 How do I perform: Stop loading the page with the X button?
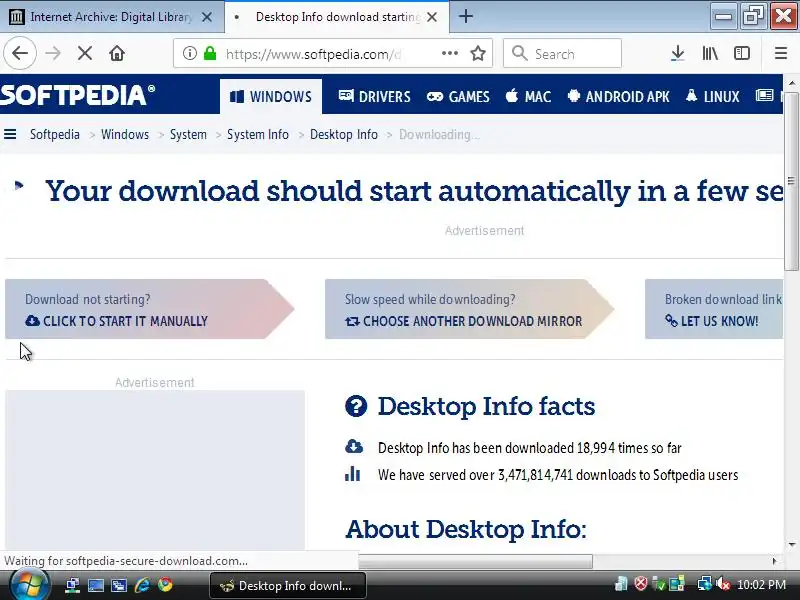coord(85,53)
